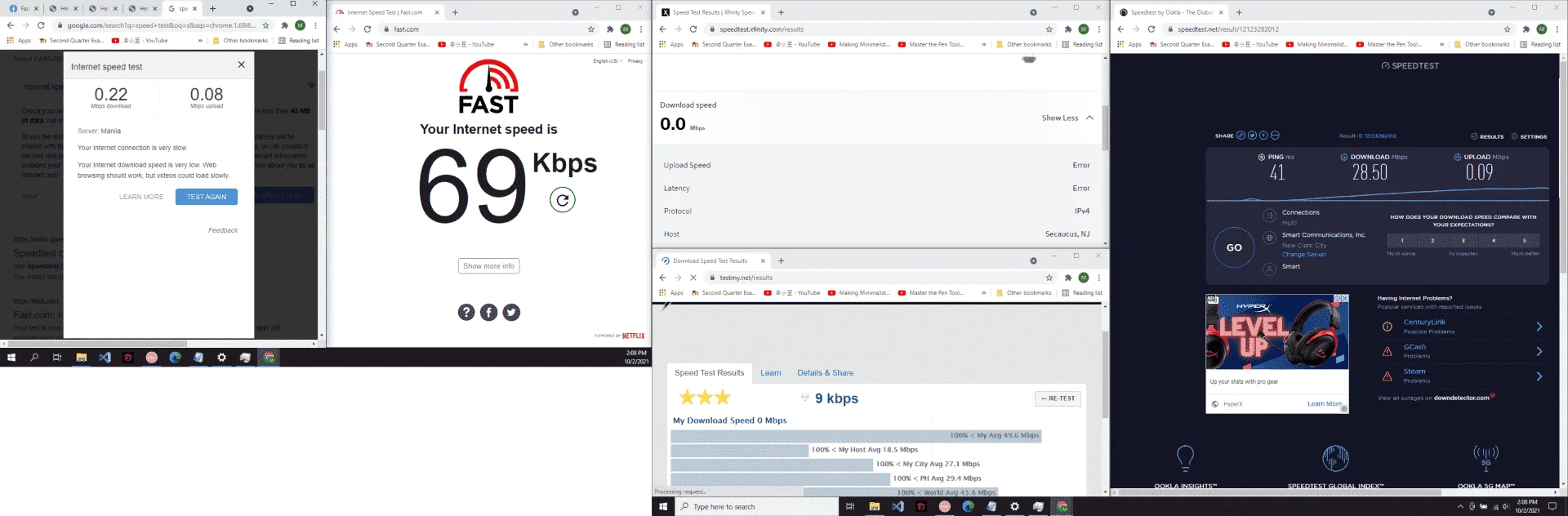Open Reading list in Speedtest window
The image size is (1568, 516).
tap(1540, 44)
